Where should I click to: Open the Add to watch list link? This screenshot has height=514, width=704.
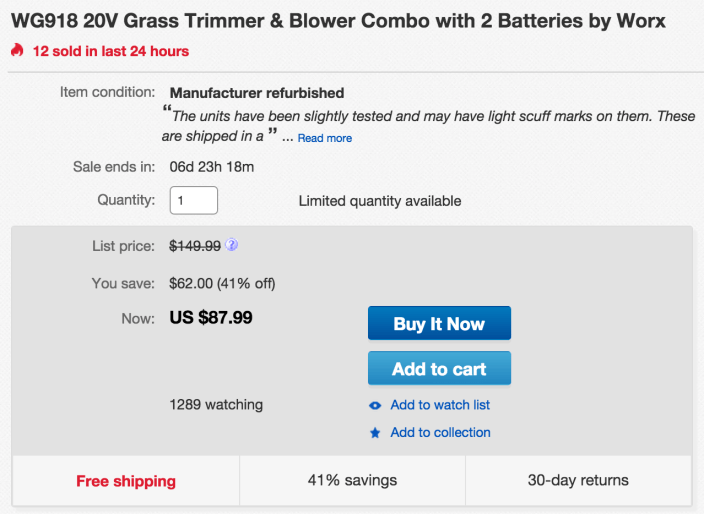[440, 405]
